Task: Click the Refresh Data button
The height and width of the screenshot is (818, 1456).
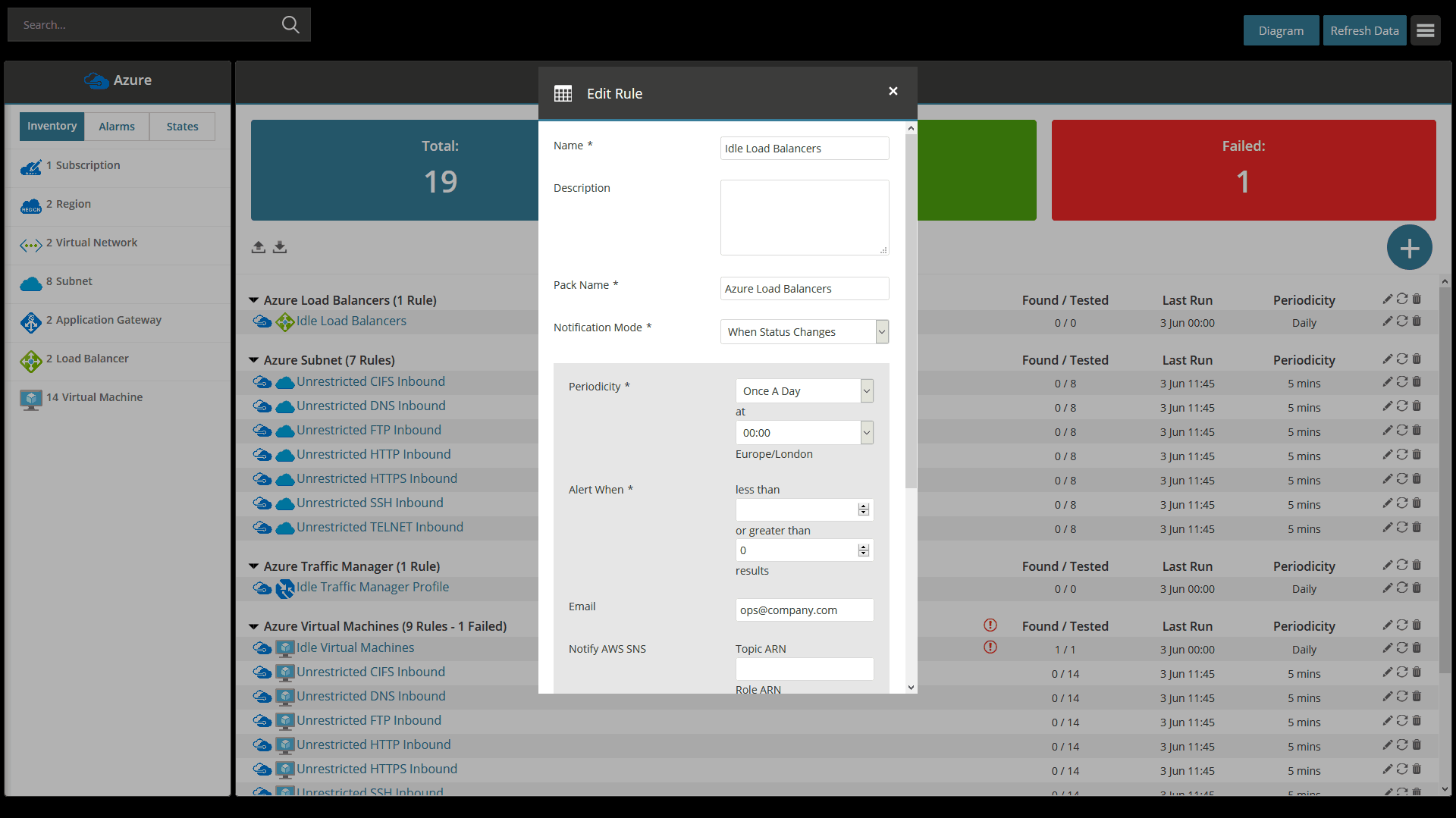Action: [1364, 31]
